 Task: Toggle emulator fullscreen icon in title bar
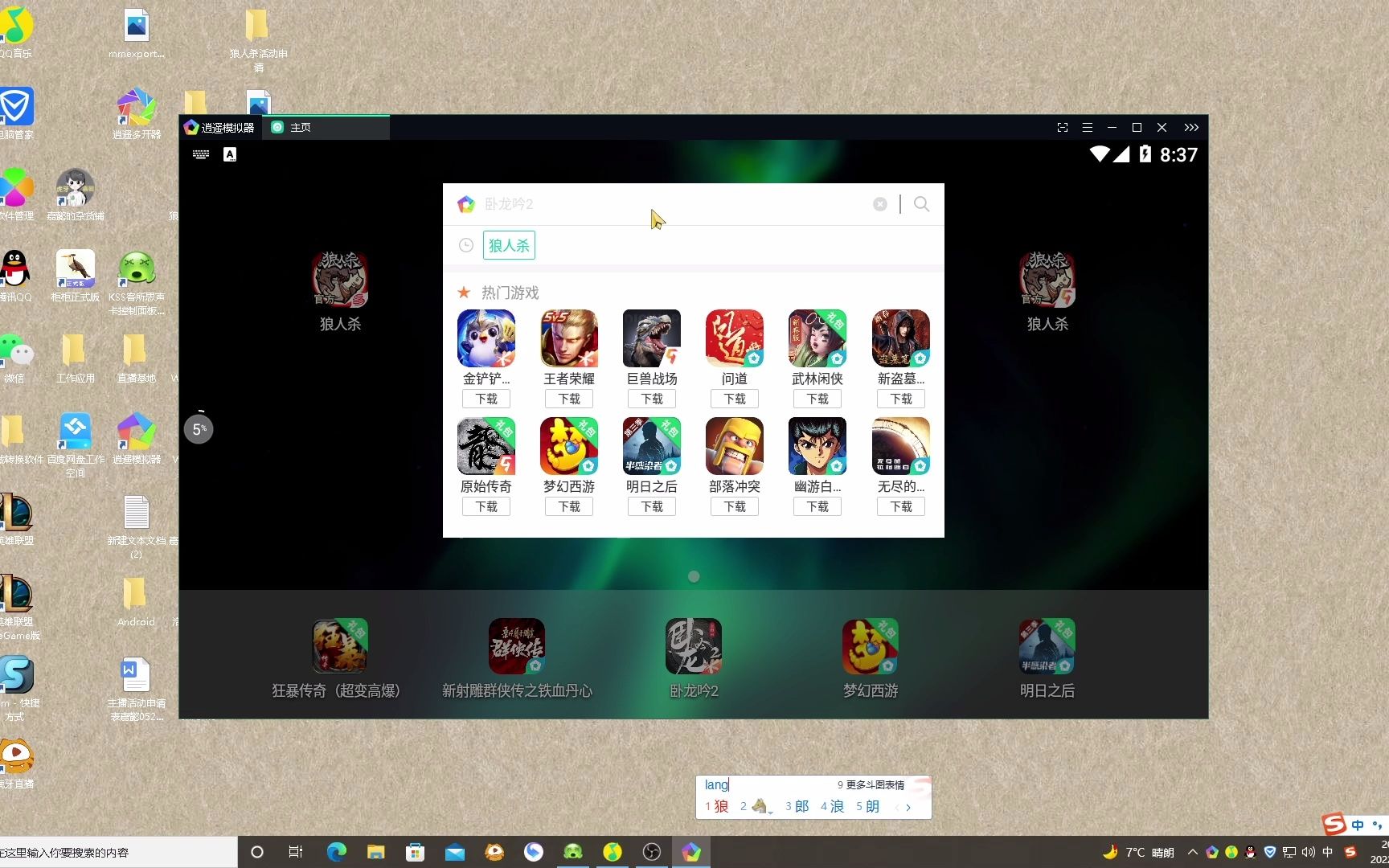tap(1063, 128)
